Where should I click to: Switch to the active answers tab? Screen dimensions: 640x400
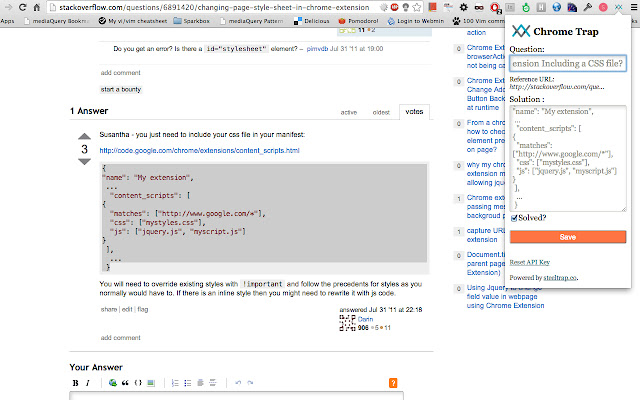(x=348, y=112)
